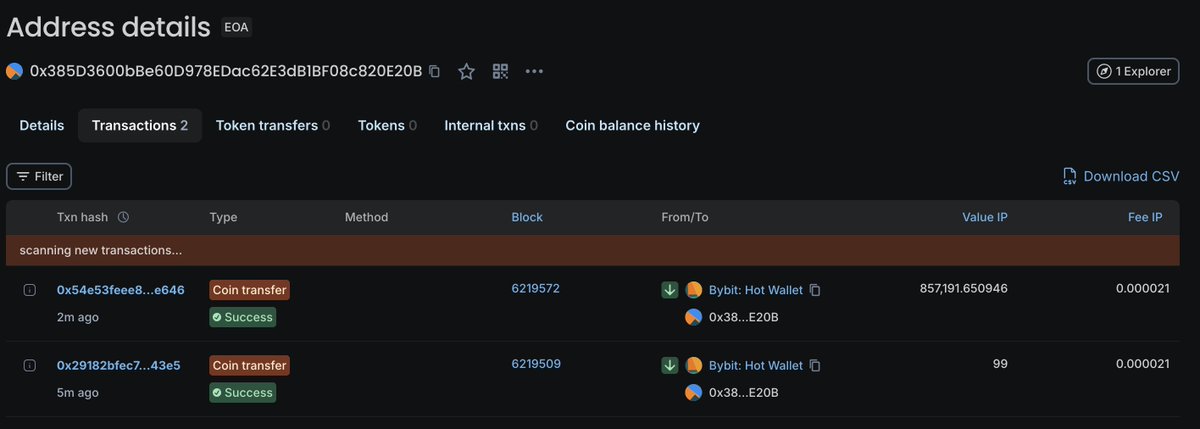
Task: Click the address identicon beside 0x385D36
Action: pos(14,71)
